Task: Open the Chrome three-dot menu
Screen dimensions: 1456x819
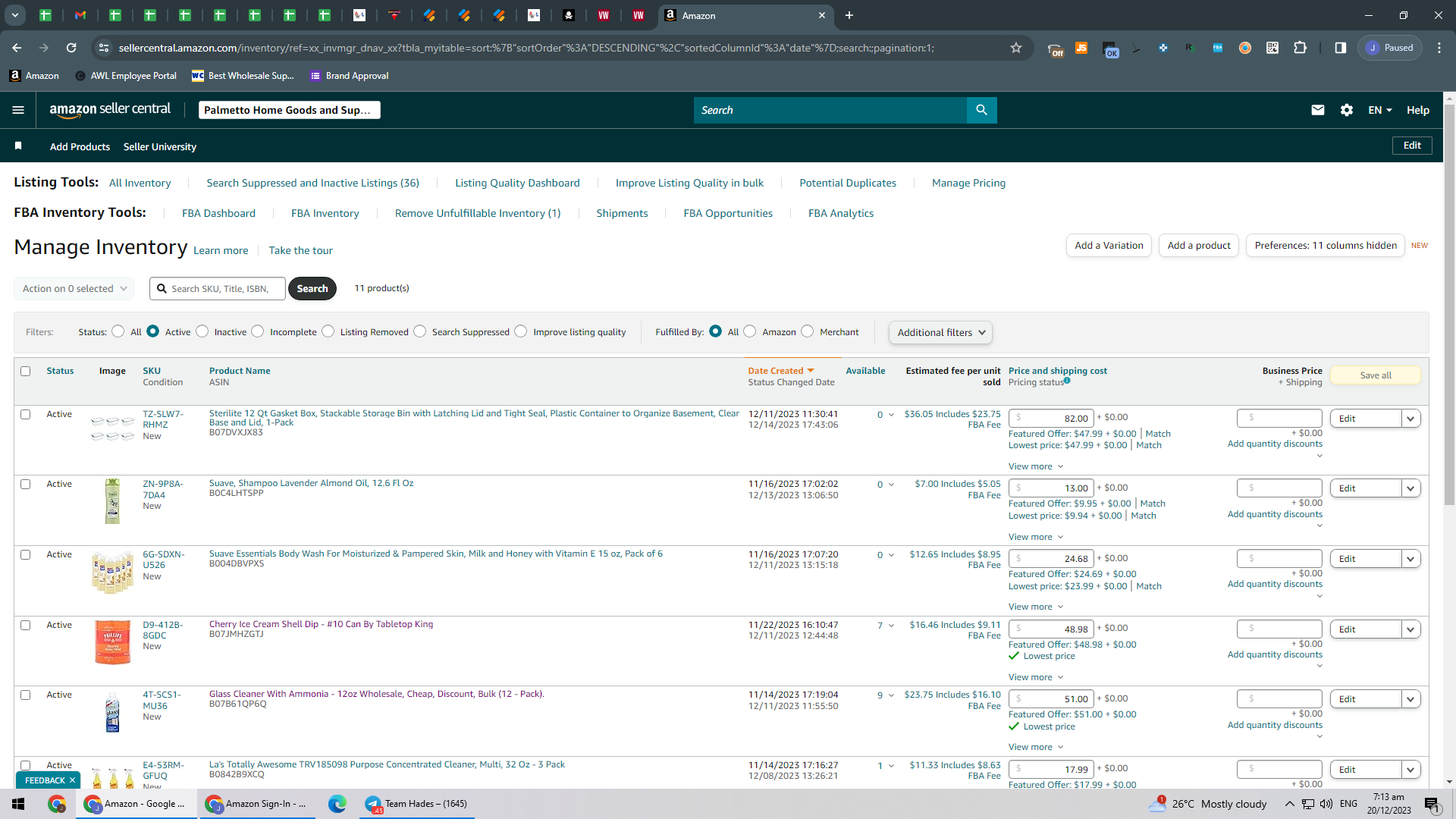Action: coord(1439,48)
